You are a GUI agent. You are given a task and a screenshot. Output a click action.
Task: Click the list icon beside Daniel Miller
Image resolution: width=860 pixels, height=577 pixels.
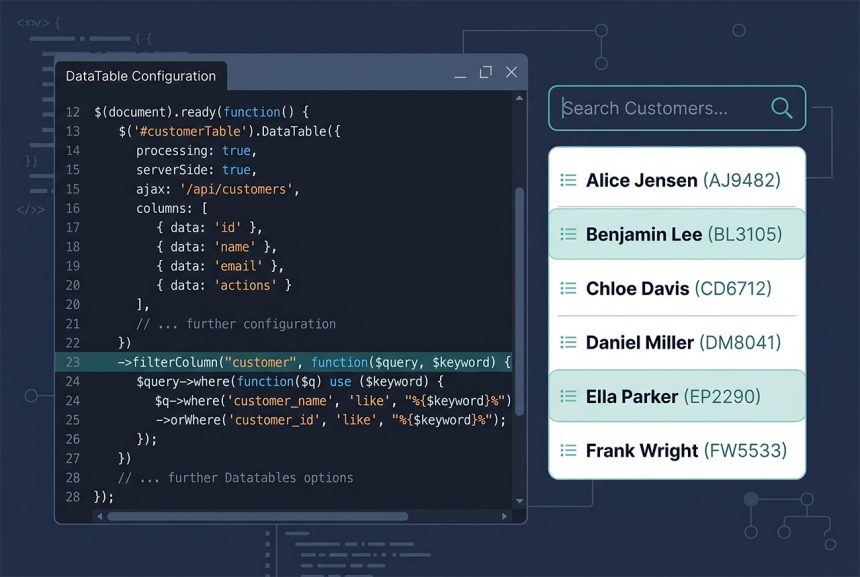[x=568, y=342]
